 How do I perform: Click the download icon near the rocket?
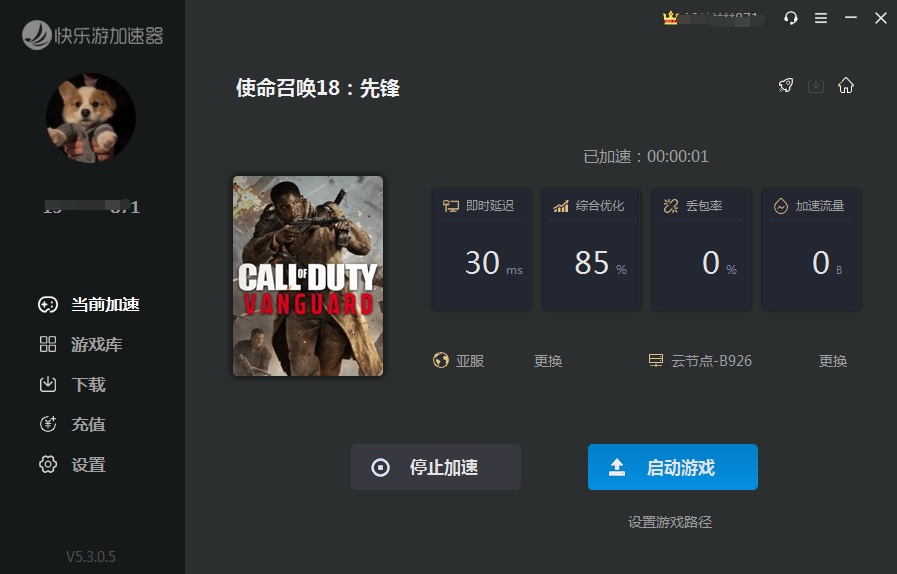point(816,85)
